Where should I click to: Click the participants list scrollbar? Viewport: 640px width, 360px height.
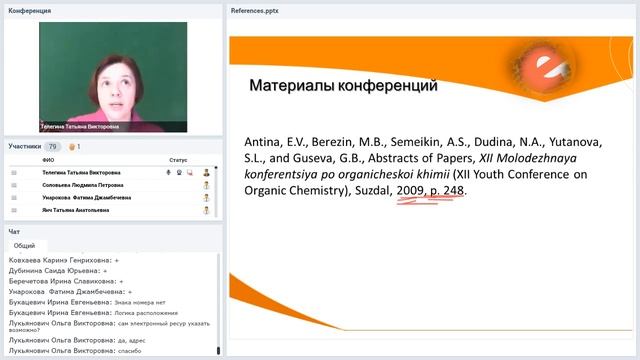216,191
